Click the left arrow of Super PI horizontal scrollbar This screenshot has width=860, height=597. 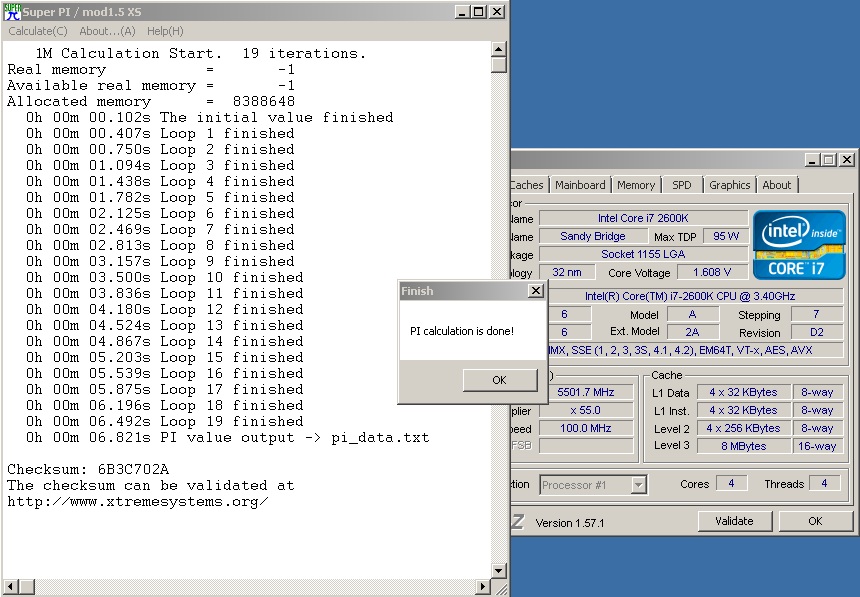pos(10,586)
